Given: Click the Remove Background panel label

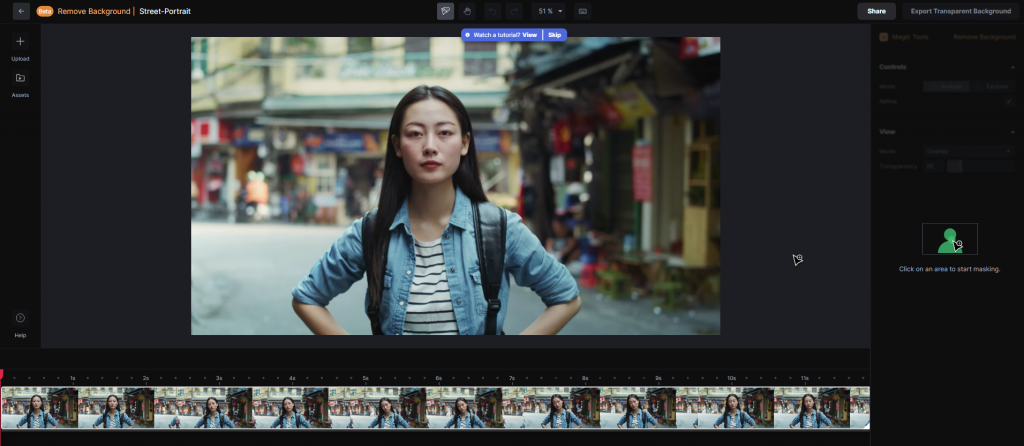Looking at the screenshot, I should tap(984, 37).
